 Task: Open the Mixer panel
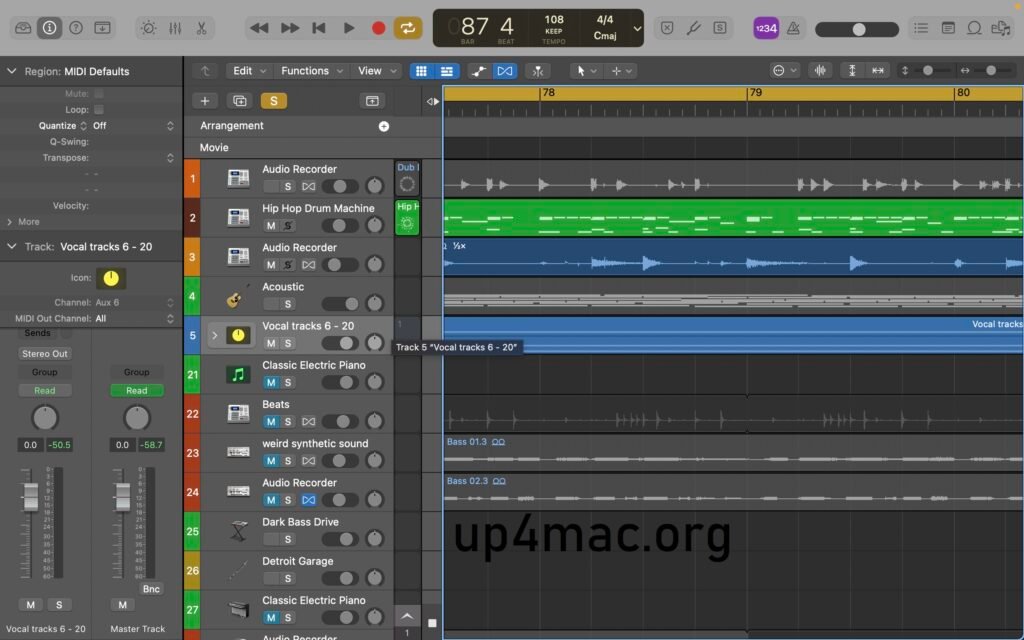click(176, 28)
